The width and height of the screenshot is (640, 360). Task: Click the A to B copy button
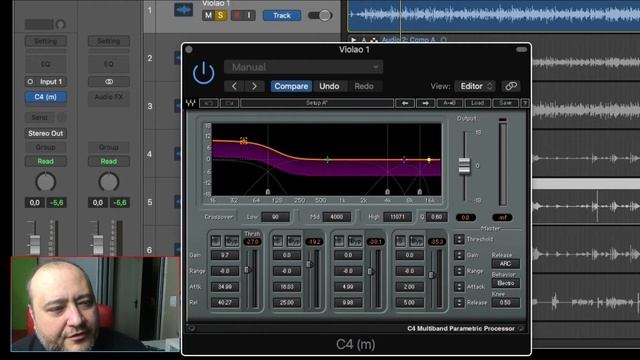pos(449,103)
